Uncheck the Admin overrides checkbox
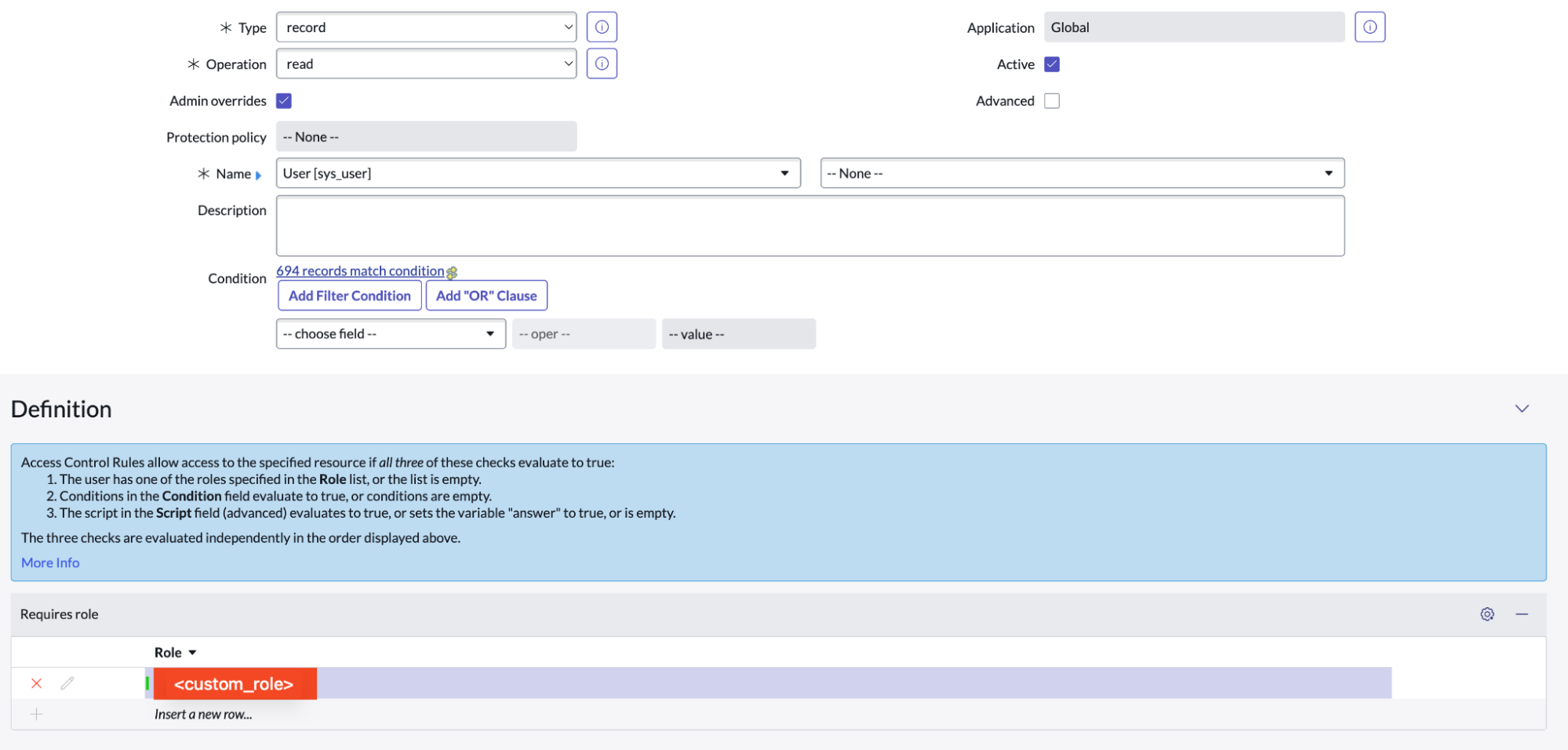 284,100
